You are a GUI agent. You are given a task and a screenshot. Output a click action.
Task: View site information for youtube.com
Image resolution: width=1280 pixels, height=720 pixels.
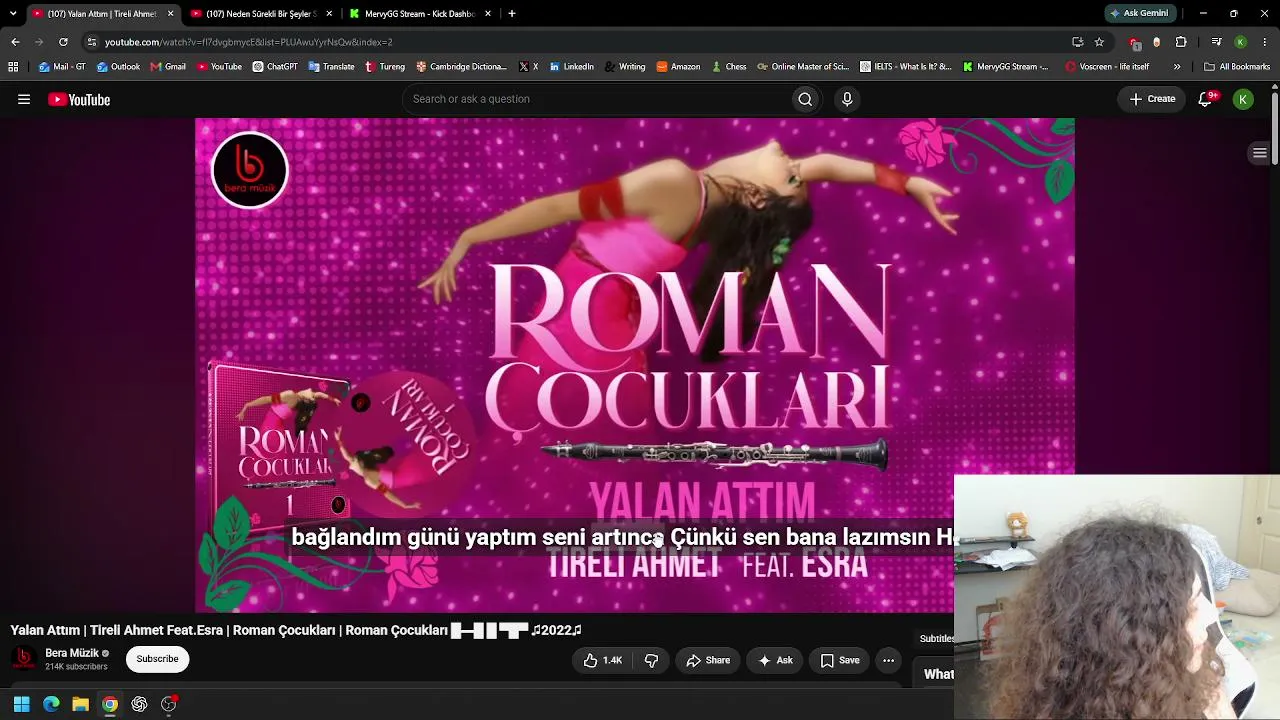point(92,42)
